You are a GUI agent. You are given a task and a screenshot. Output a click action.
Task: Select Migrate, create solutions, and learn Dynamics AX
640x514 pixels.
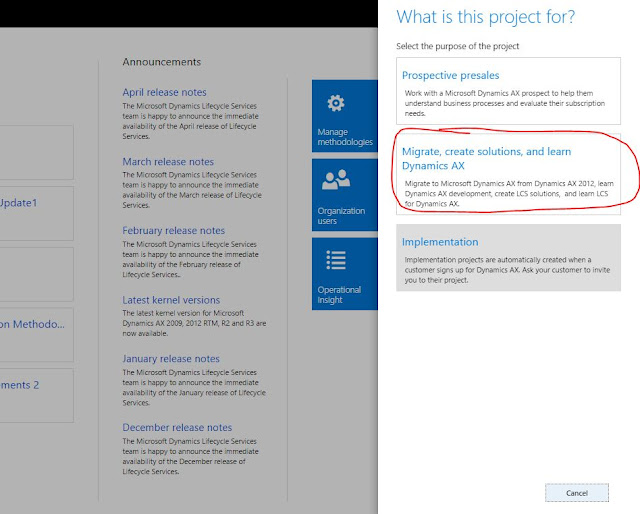click(x=508, y=174)
